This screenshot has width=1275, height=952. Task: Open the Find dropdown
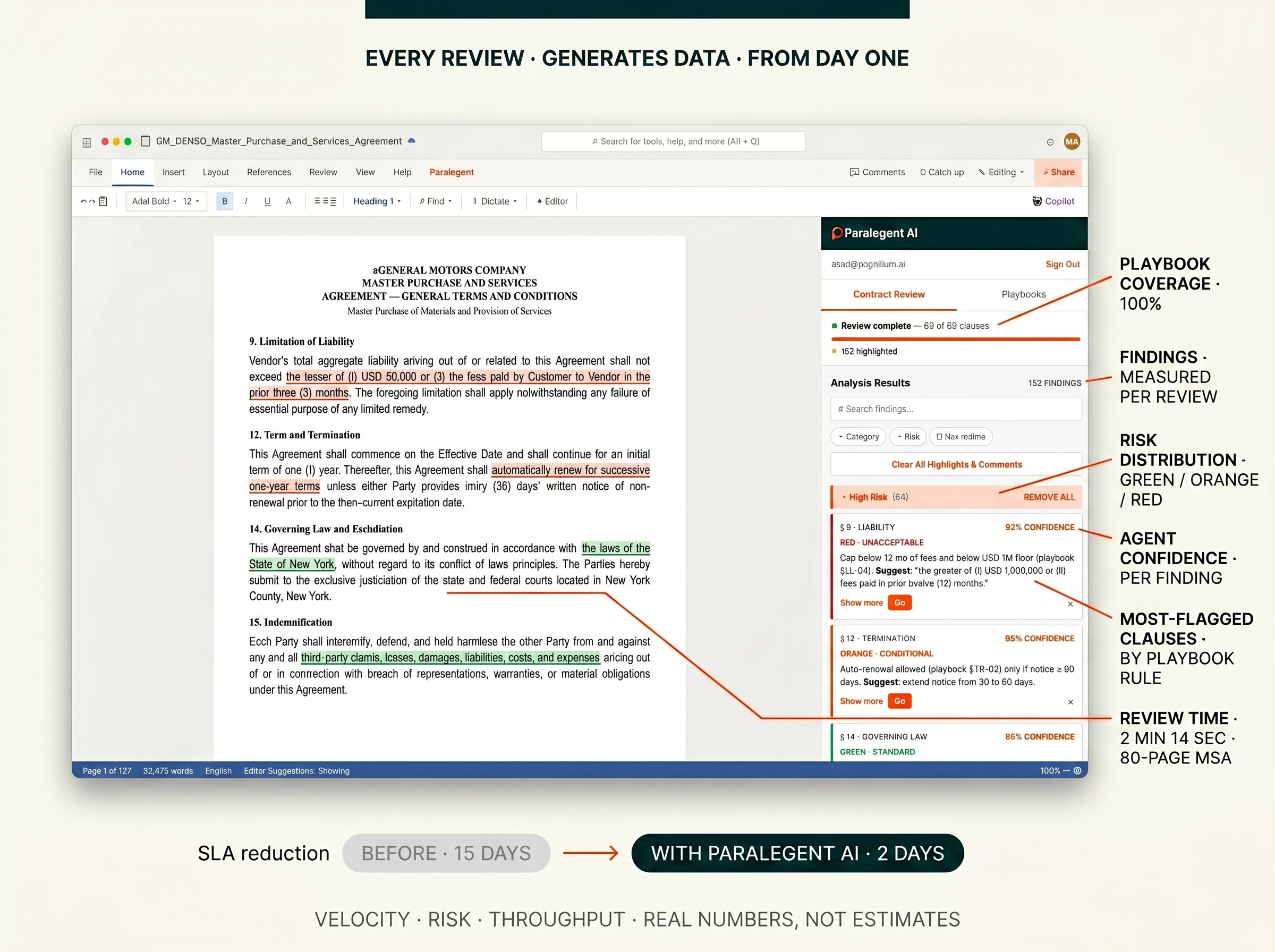point(436,201)
